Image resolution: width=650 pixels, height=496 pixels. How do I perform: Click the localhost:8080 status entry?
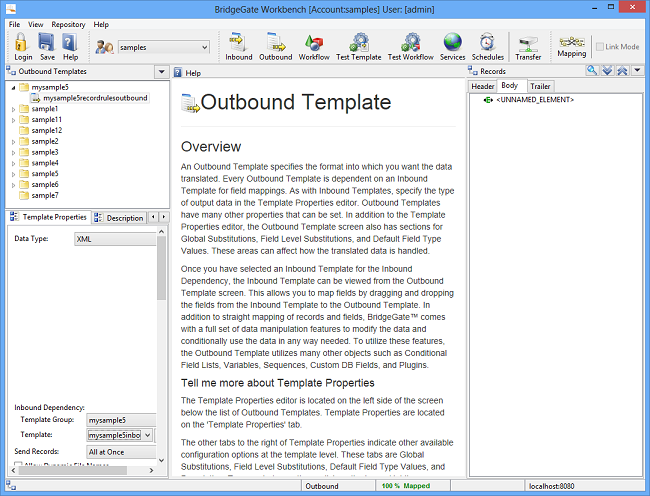coord(551,486)
